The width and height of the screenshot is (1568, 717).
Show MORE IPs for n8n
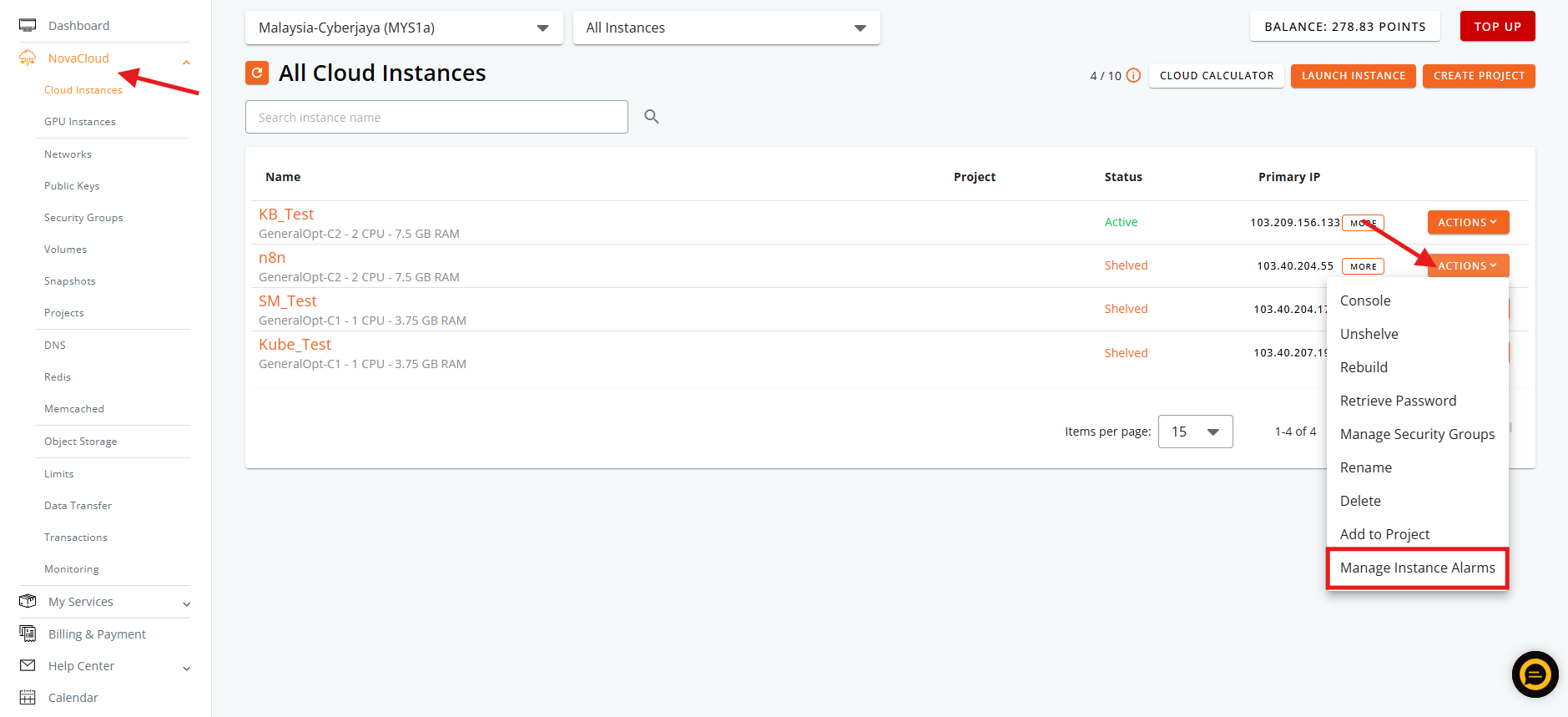pos(1363,266)
